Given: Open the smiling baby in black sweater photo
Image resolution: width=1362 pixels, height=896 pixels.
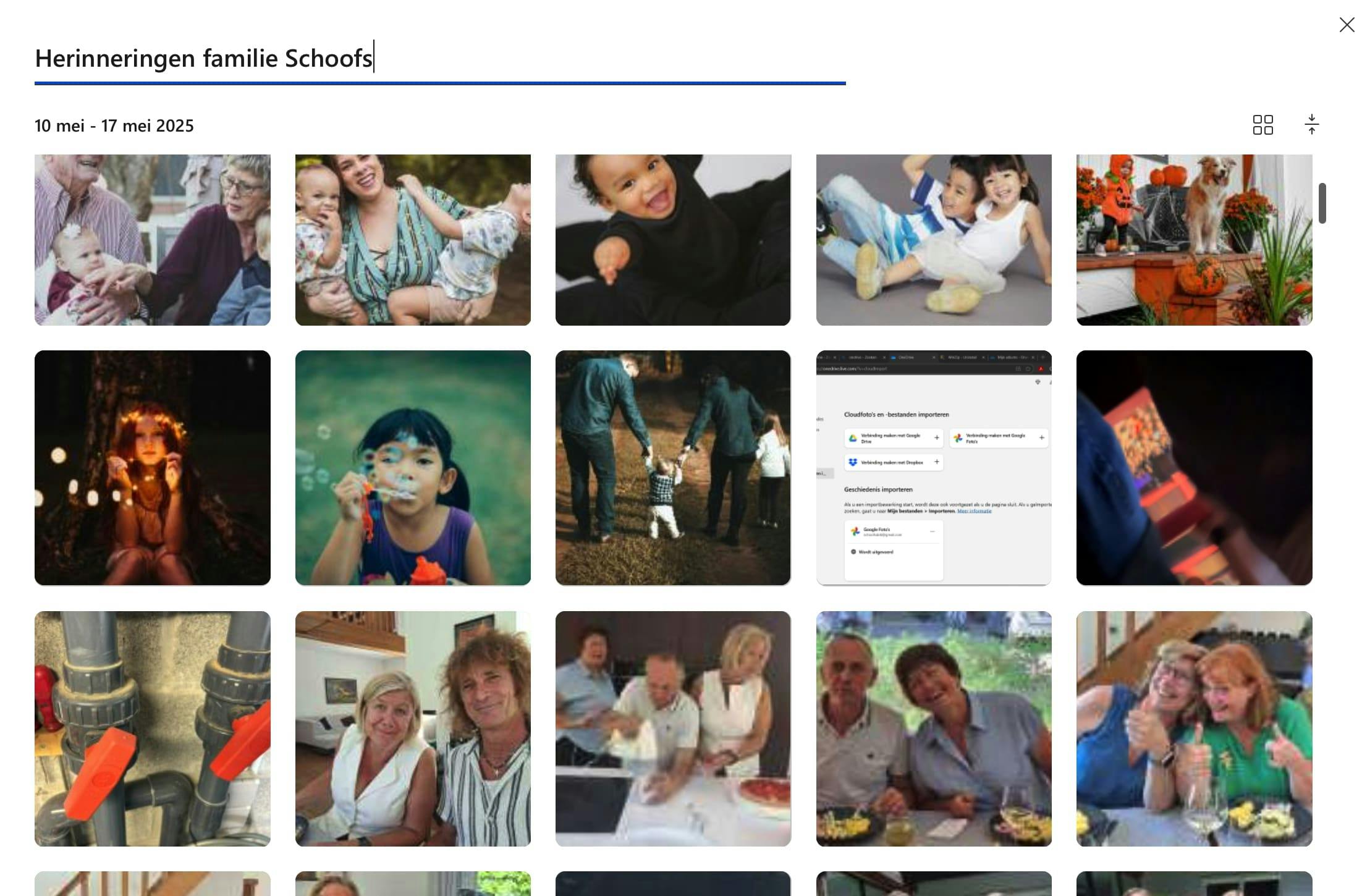Looking at the screenshot, I should 673,240.
